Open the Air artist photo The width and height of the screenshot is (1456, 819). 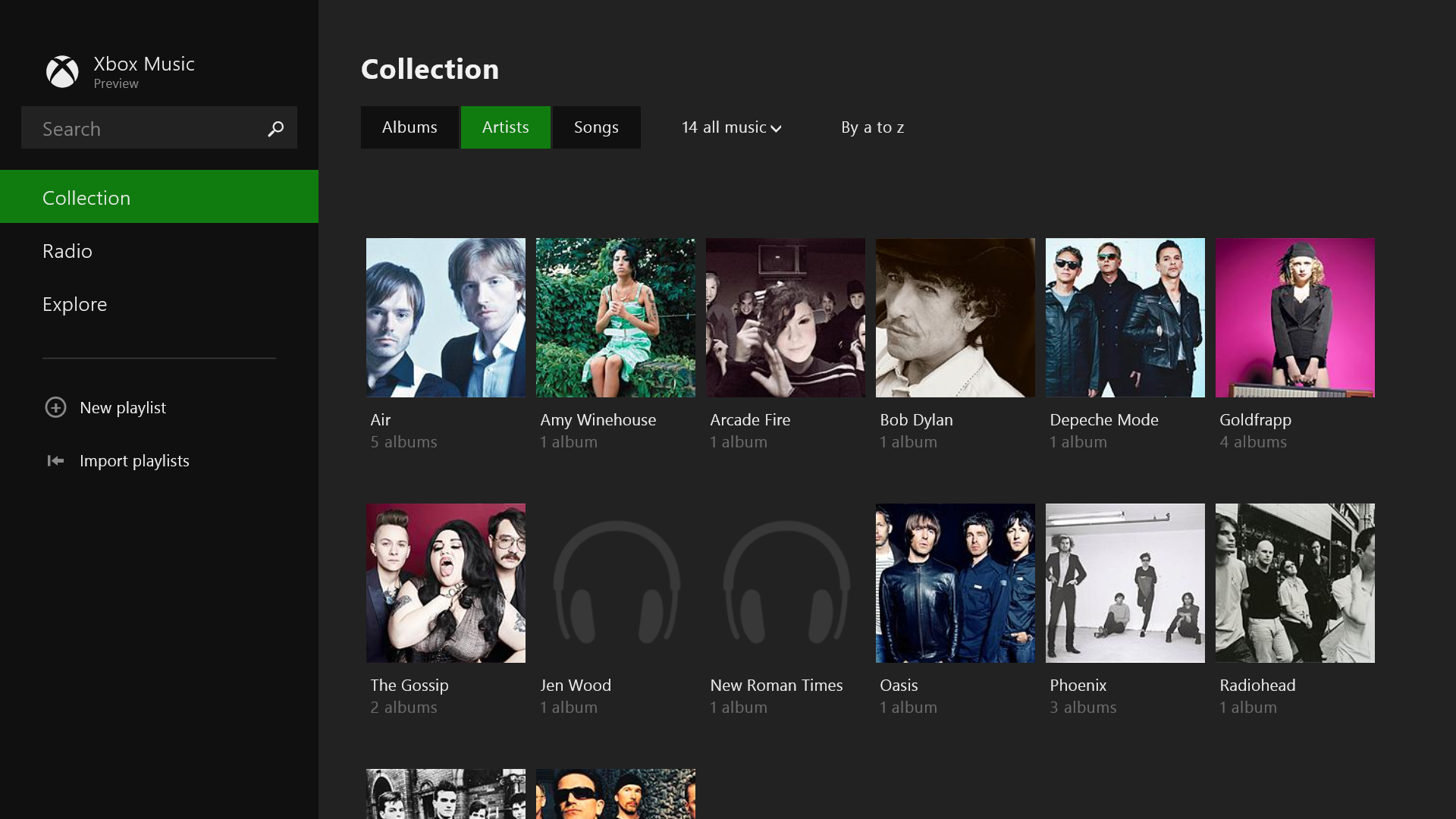[446, 318]
